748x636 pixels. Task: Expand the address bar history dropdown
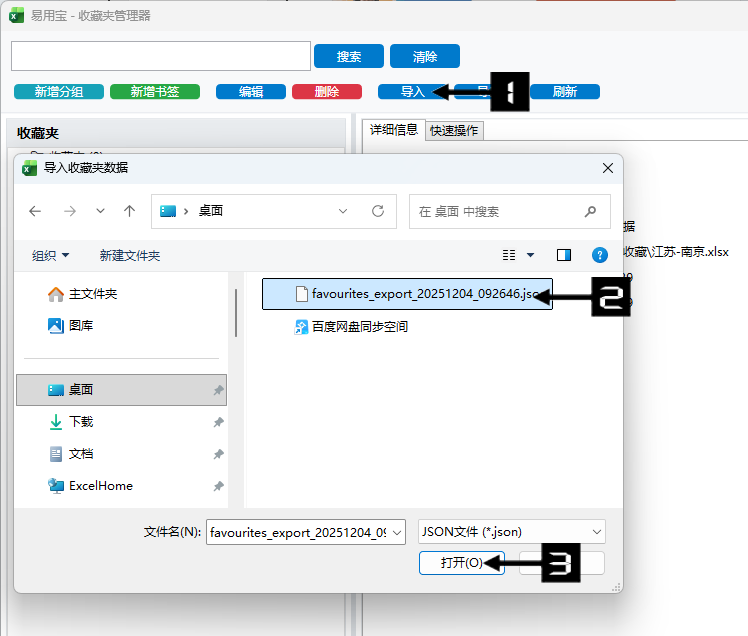tap(343, 211)
